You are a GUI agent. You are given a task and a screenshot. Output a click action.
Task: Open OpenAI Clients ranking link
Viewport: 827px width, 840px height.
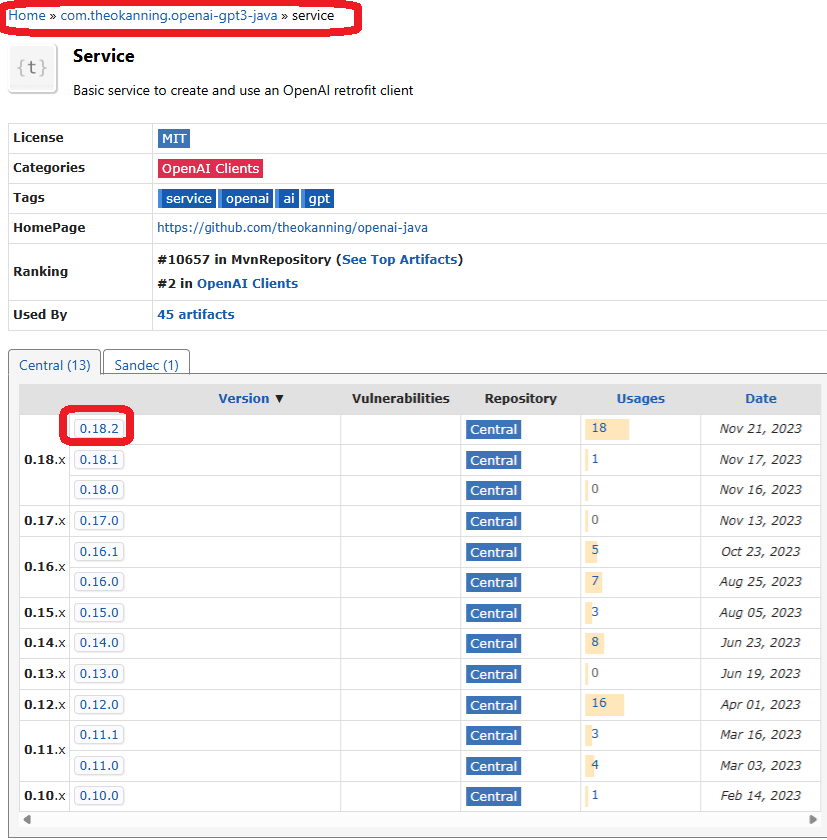coord(247,283)
